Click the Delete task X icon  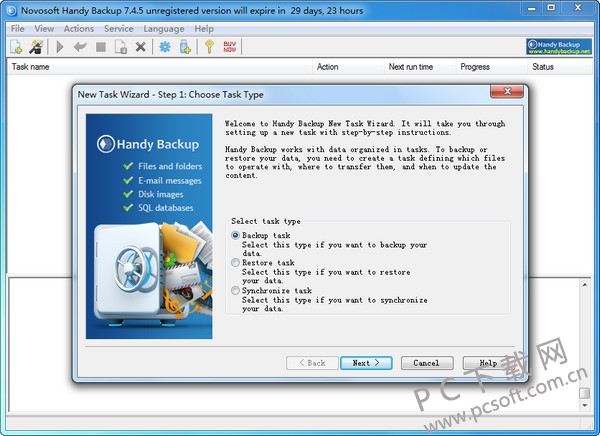click(x=140, y=47)
